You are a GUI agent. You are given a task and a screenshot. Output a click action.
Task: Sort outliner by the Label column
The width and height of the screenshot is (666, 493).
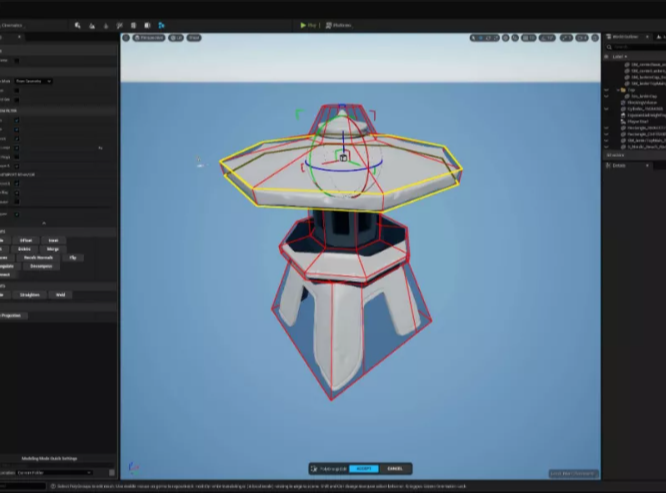click(x=620, y=56)
